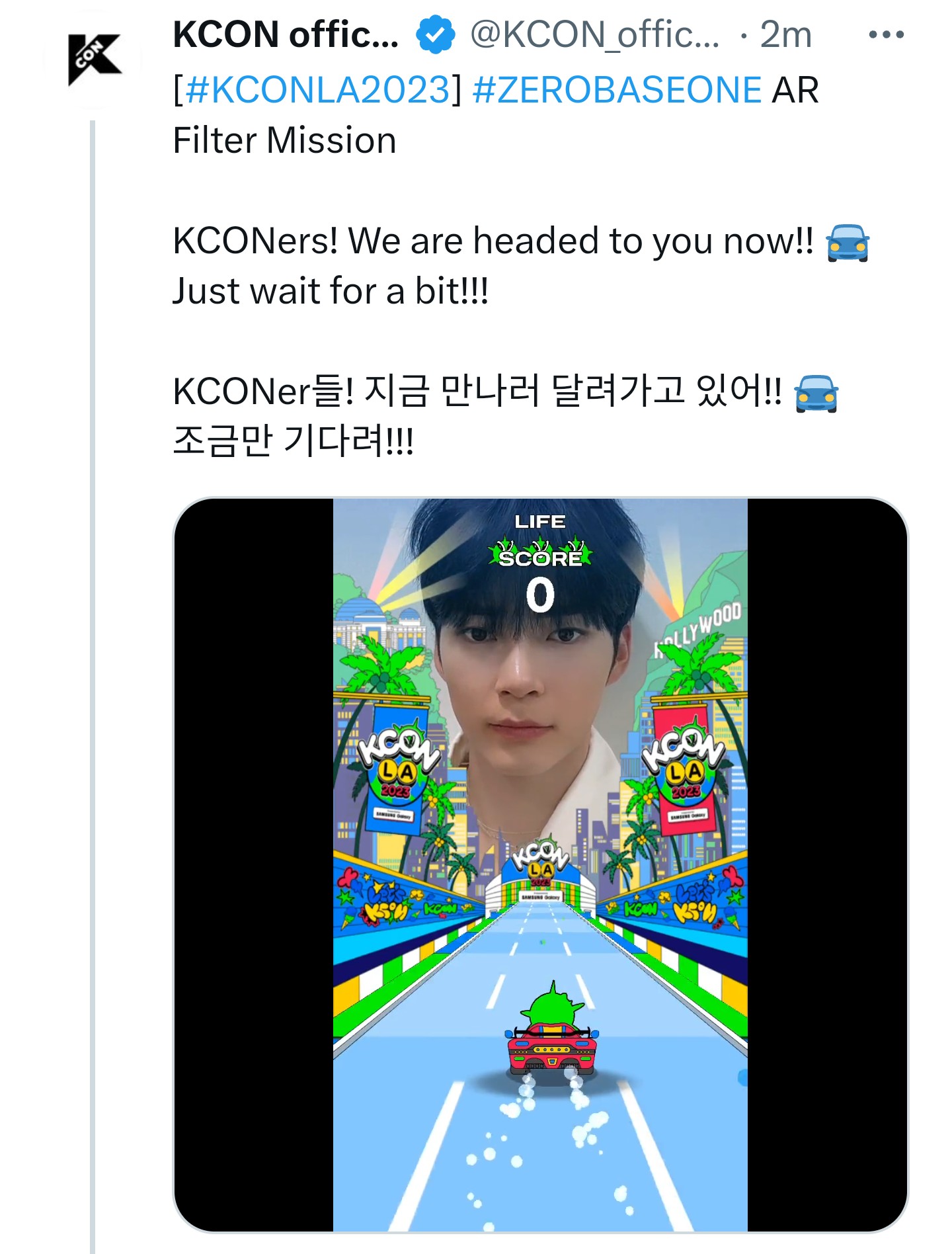Click the 2m timestamp
The width and height of the screenshot is (952, 1254).
(785, 35)
